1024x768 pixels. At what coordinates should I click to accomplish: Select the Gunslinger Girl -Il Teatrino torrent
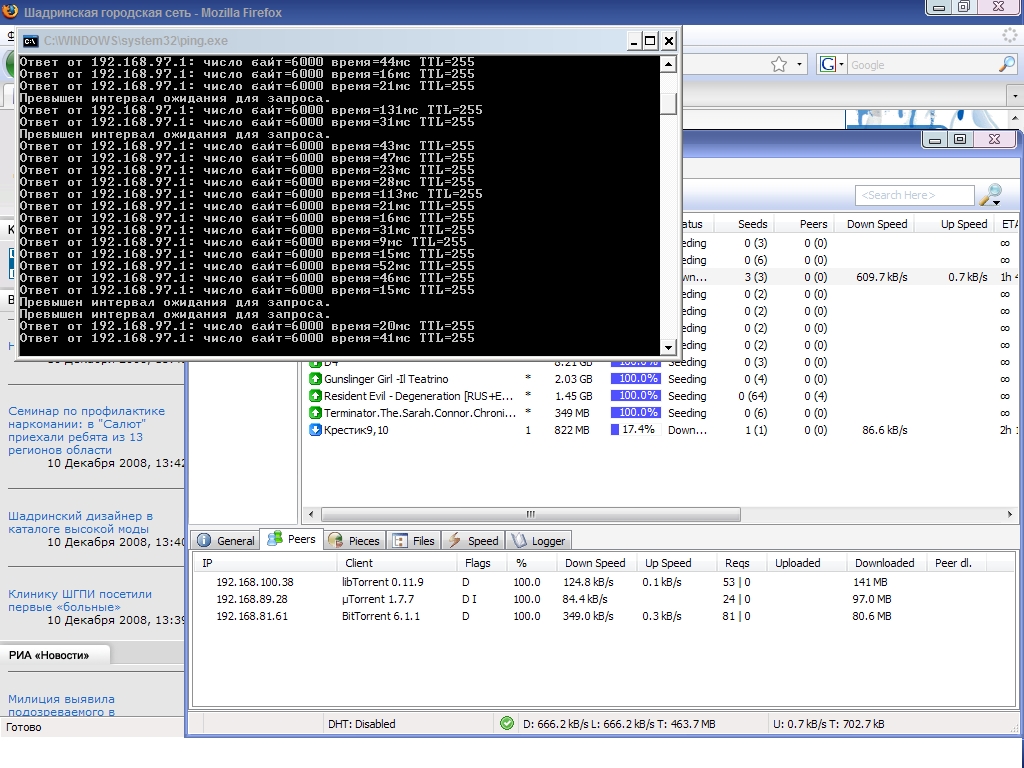click(x=386, y=379)
